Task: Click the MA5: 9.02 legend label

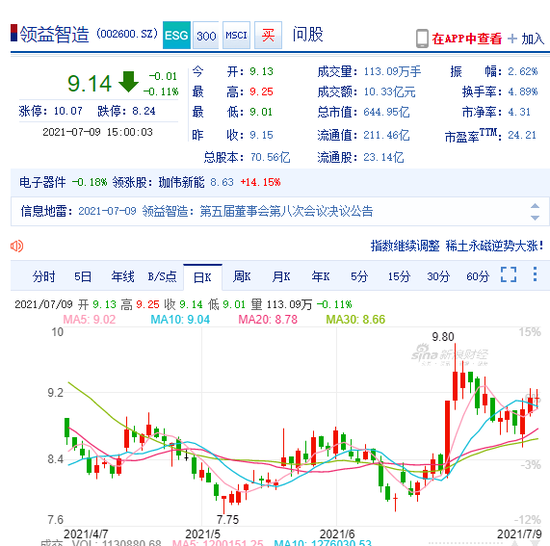Action: tap(89, 319)
